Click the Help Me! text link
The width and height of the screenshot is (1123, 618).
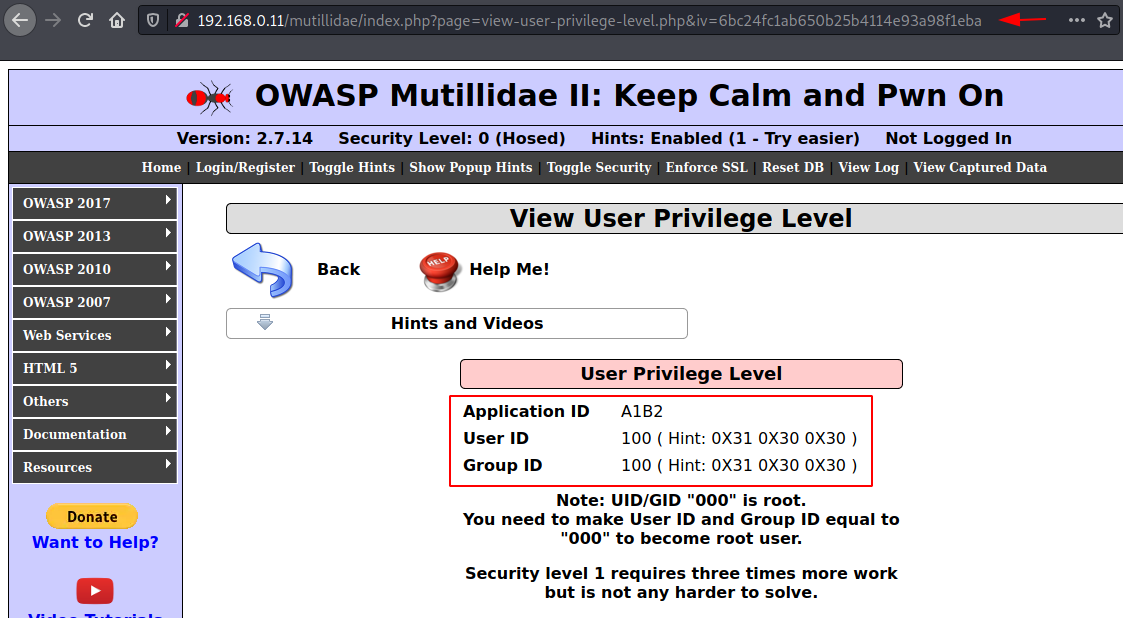pyautogui.click(x=509, y=269)
